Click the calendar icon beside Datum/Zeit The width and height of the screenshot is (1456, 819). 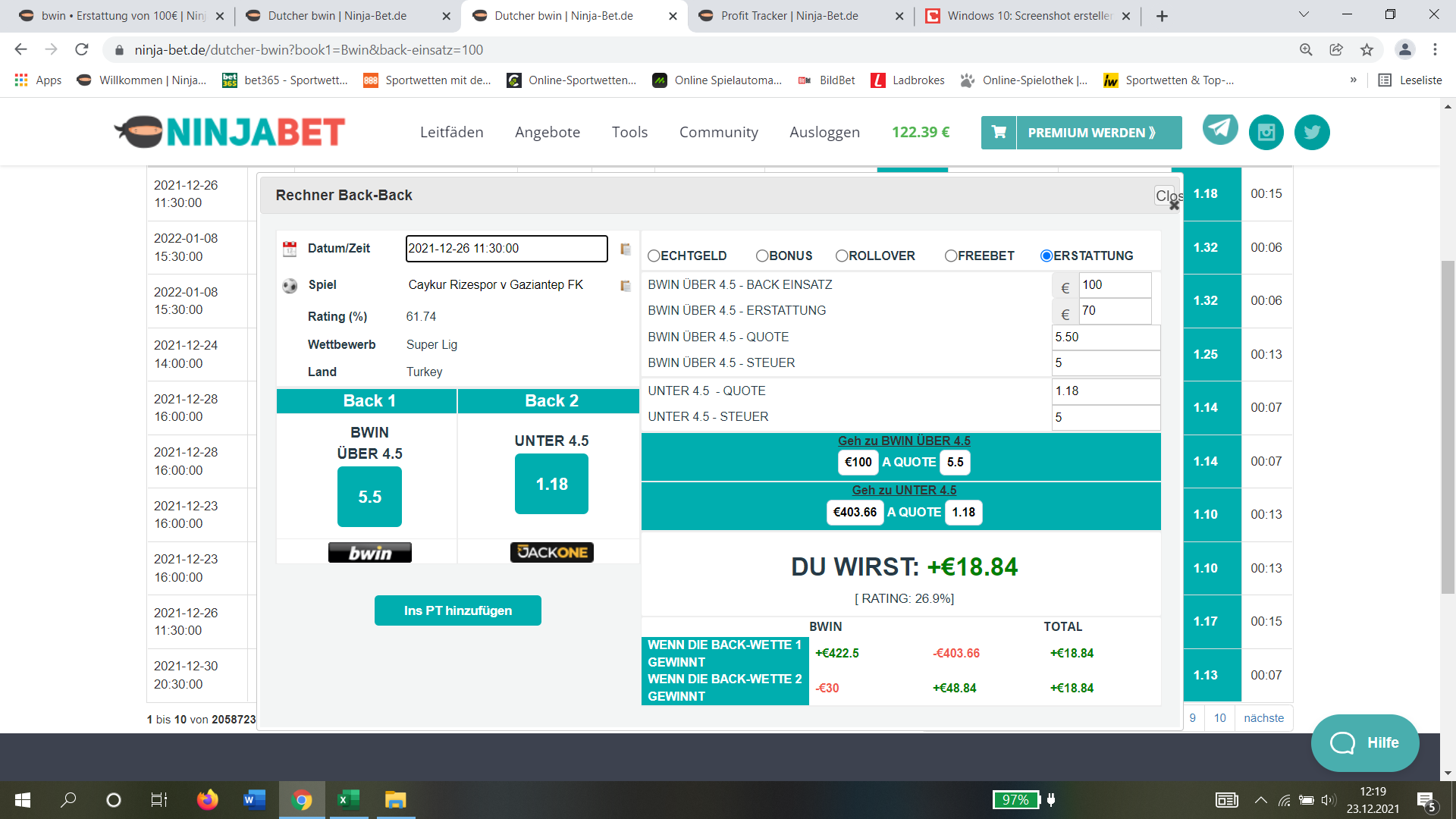coord(290,249)
